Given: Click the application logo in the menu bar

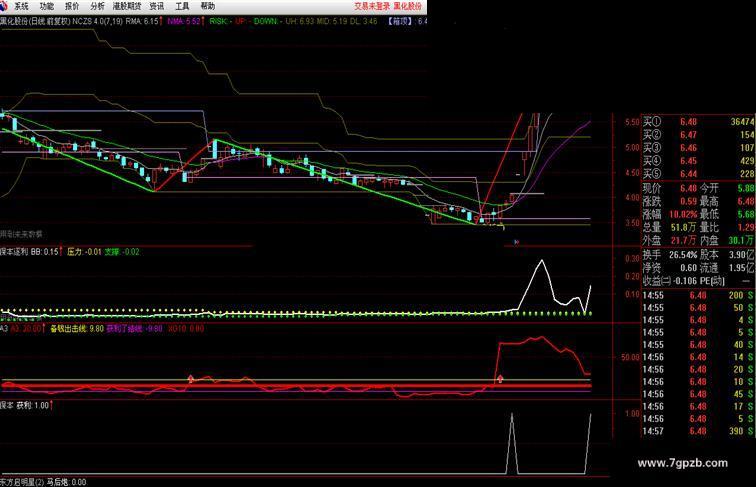Looking at the screenshot, I should [x=4, y=5].
